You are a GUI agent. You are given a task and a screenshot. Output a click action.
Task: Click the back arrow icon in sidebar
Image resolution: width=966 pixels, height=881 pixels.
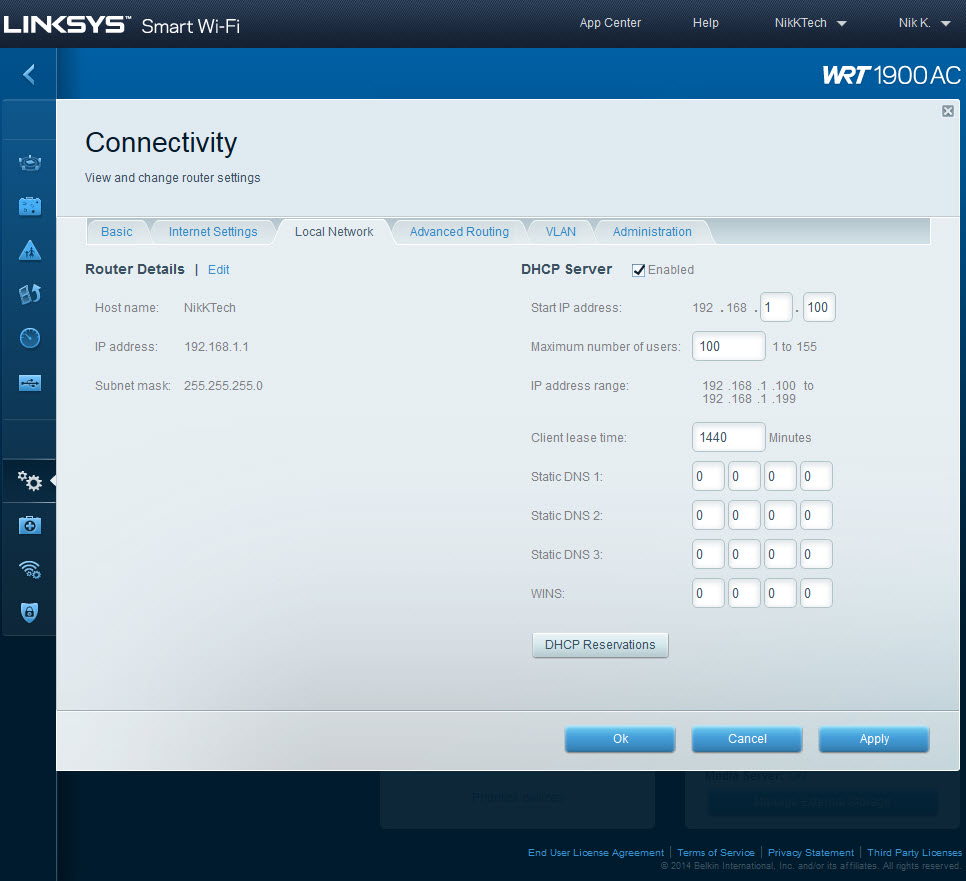(29, 75)
